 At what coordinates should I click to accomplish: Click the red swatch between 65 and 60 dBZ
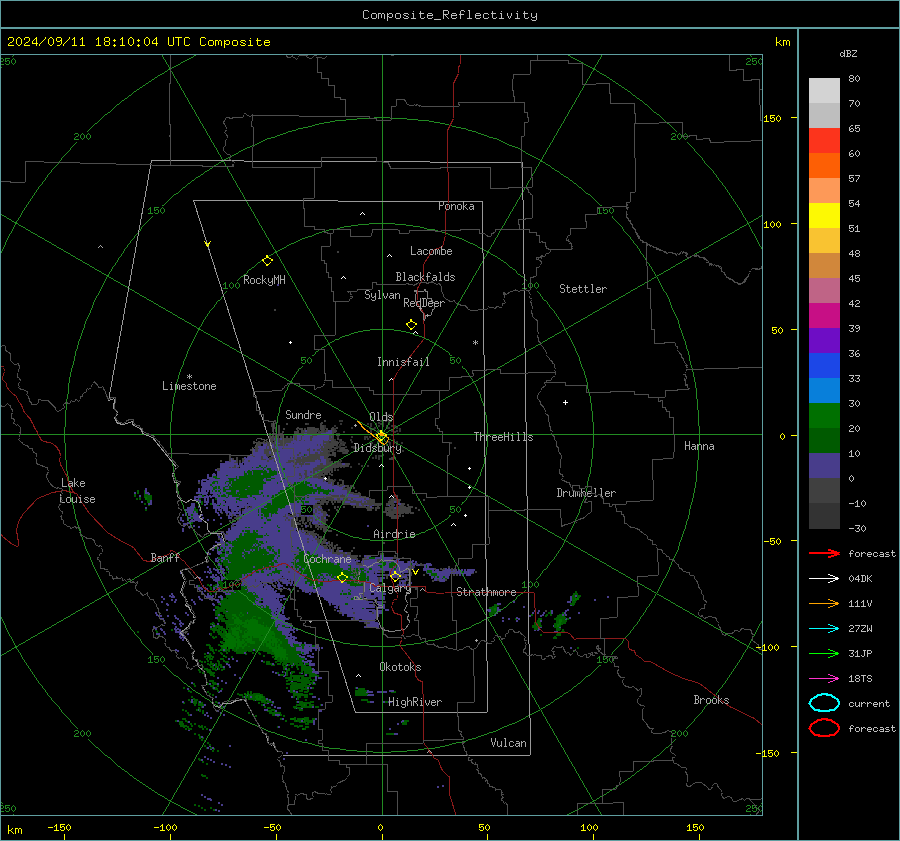(824, 140)
